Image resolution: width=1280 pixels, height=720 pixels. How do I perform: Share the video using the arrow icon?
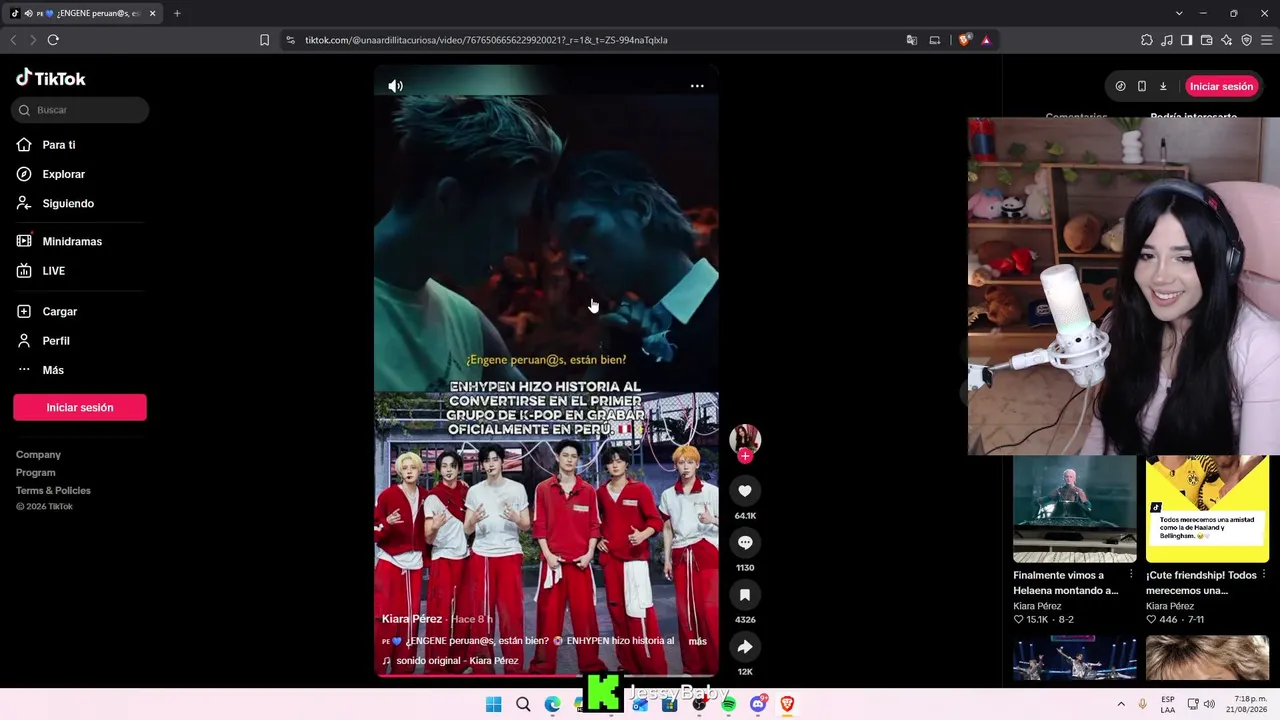pos(745,647)
